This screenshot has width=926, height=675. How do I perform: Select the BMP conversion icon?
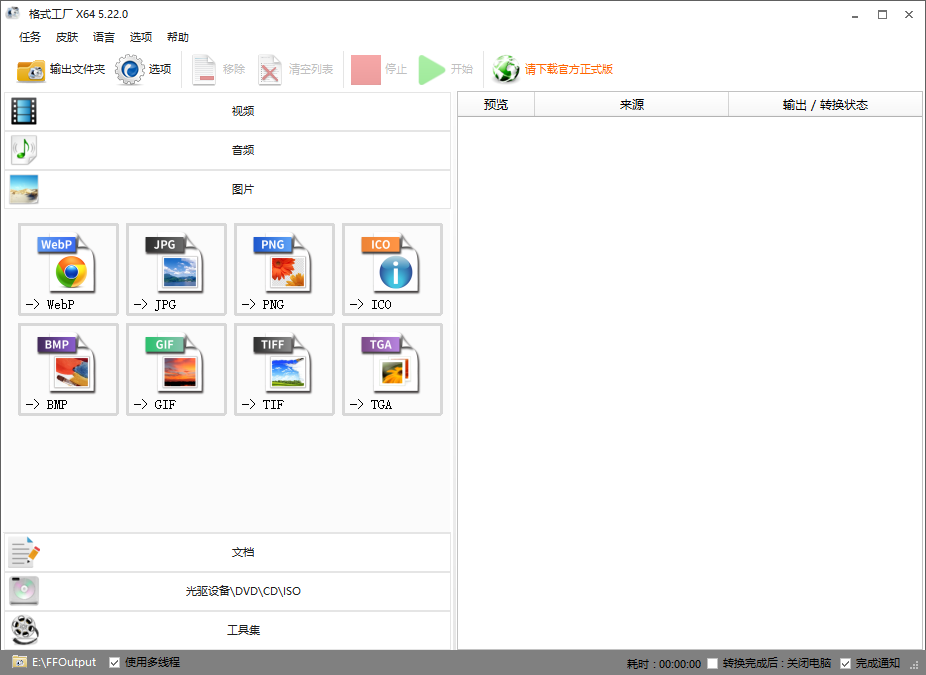(69, 369)
